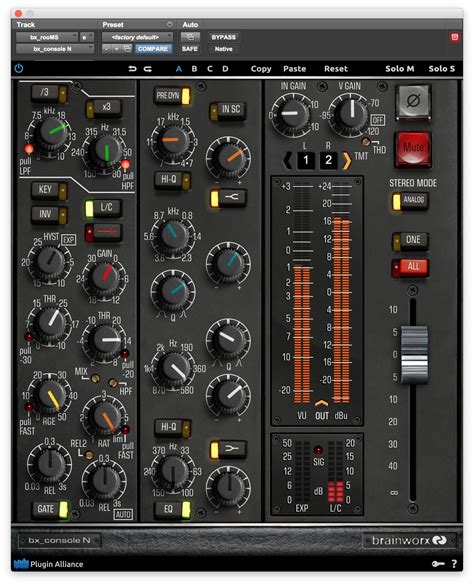Click the red compressor GAIN knob
474x585 pixels.
pyautogui.click(x=105, y=277)
